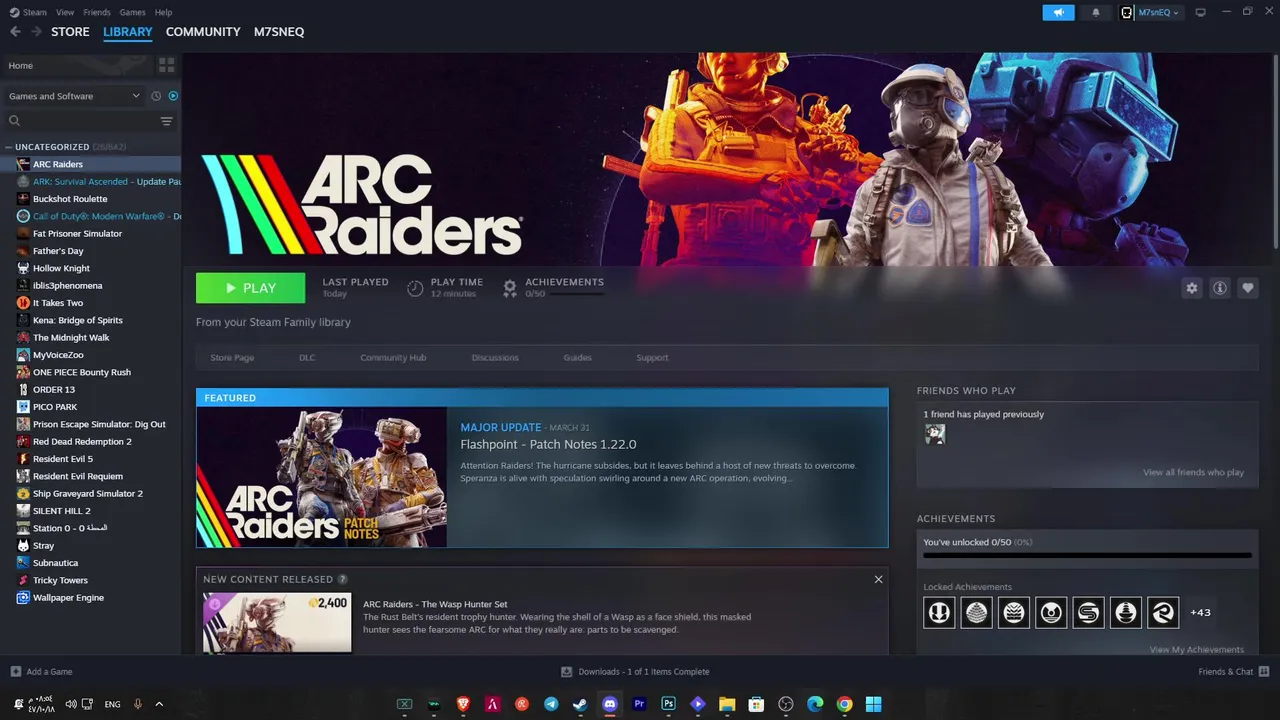1280x720 pixels.
Task: Open View My Achievements link
Action: click(x=1196, y=650)
